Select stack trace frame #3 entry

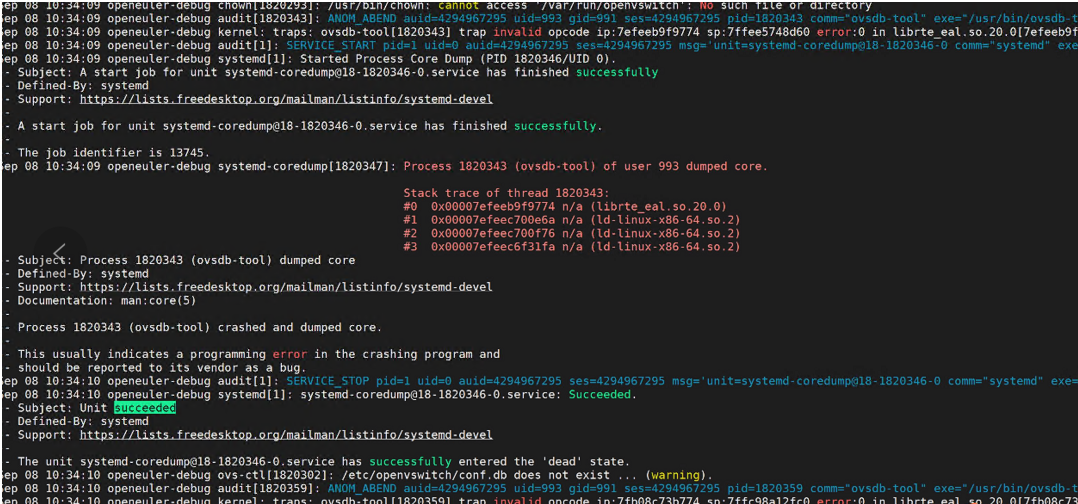pyautogui.click(x=571, y=246)
